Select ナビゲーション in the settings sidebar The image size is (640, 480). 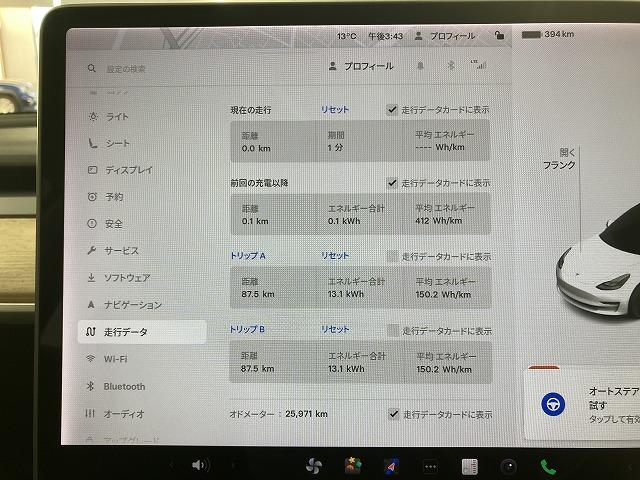pyautogui.click(x=132, y=304)
